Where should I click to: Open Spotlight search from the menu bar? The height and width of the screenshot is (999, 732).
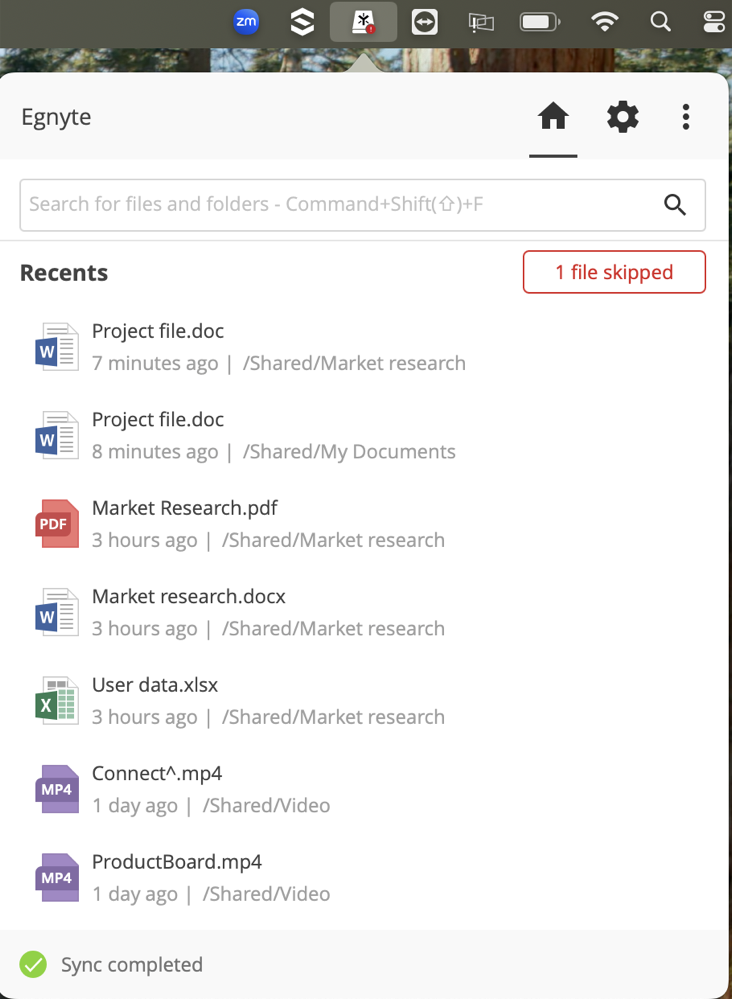[x=660, y=21]
